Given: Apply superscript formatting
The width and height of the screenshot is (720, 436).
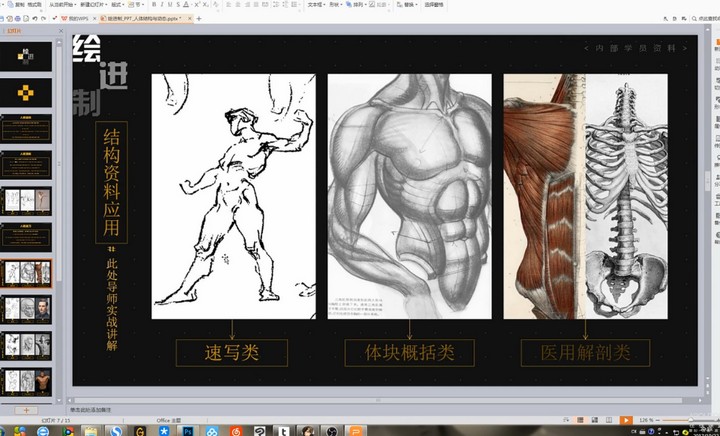Looking at the screenshot, I should [197, 4].
